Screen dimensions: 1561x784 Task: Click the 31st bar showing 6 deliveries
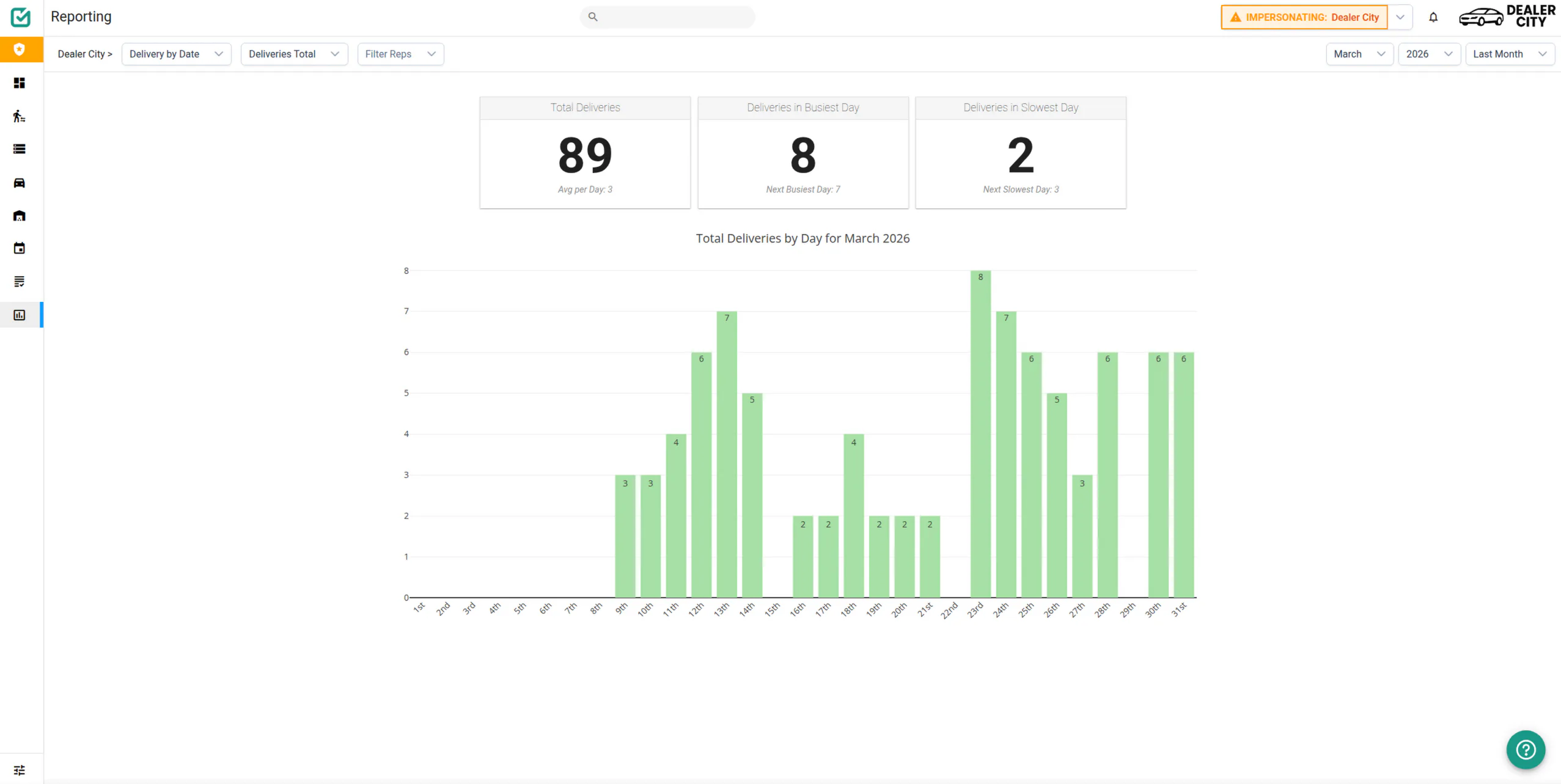[x=1184, y=475]
